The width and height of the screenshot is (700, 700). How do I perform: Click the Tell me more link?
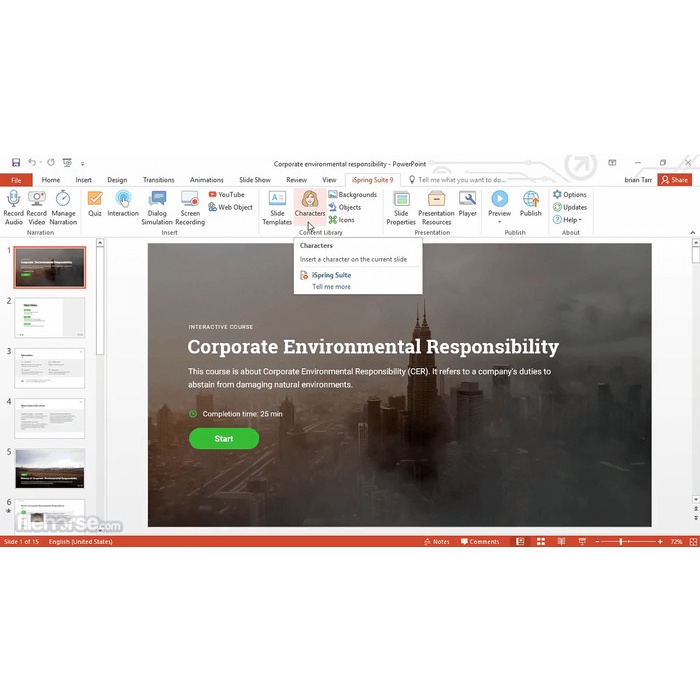331,287
